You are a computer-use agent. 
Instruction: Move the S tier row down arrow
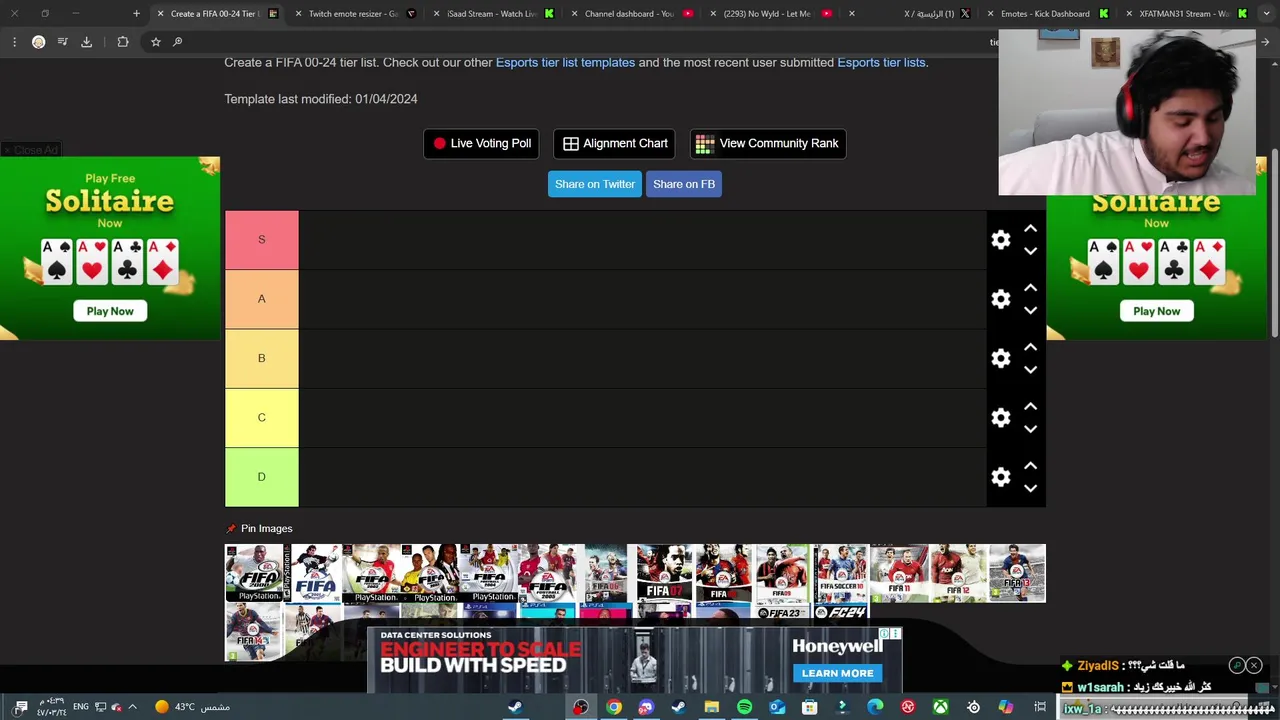pos(1030,251)
